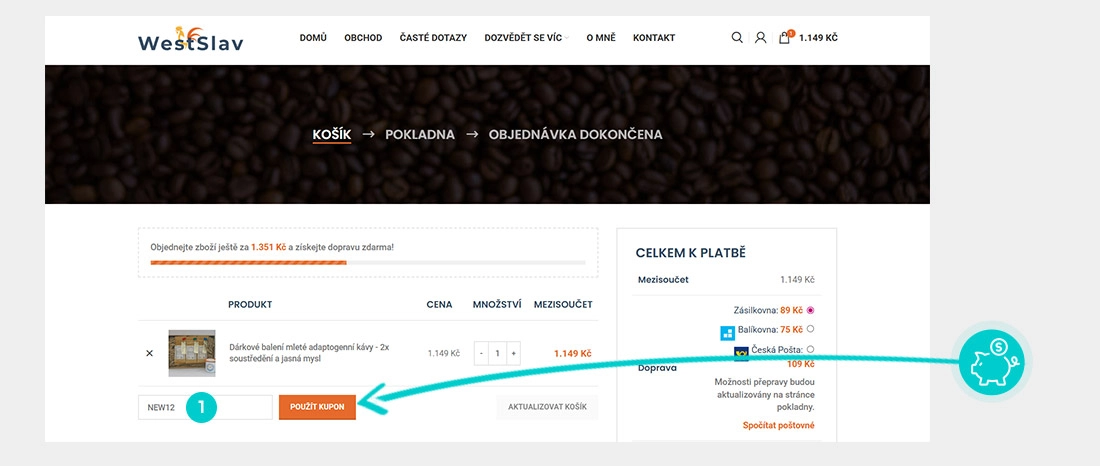Increase quantity with plus button
1100x466 pixels.
[x=514, y=354]
